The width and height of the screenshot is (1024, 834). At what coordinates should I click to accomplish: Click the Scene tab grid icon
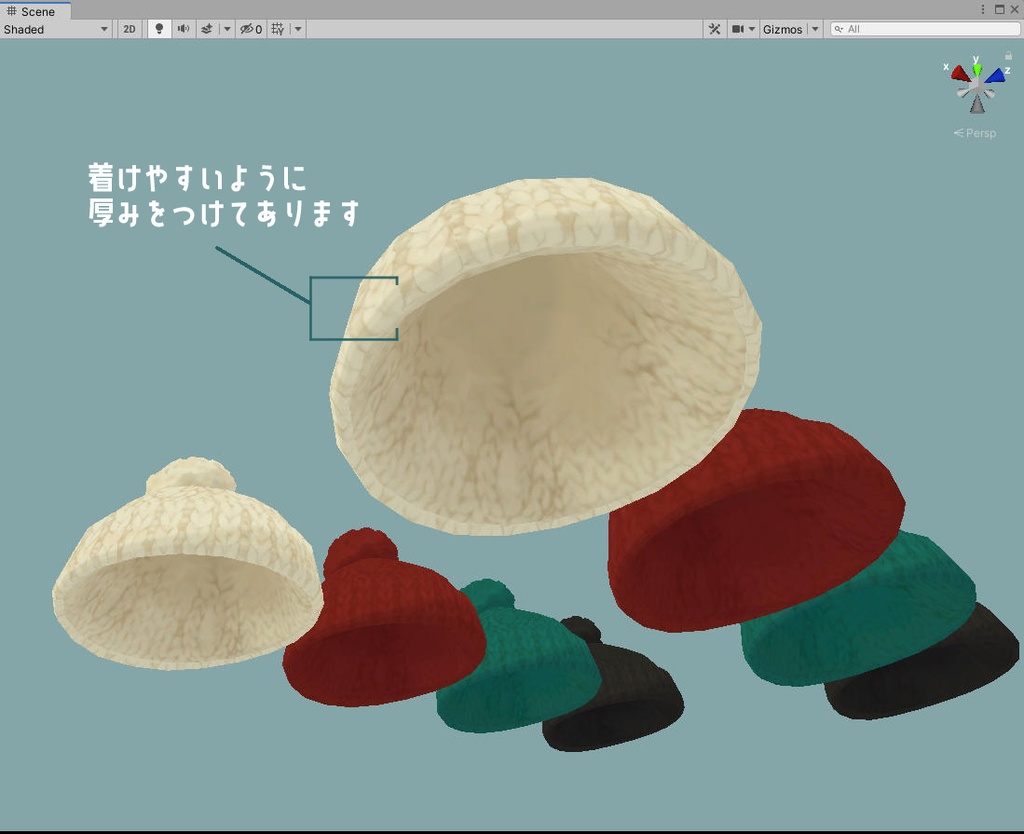14,10
